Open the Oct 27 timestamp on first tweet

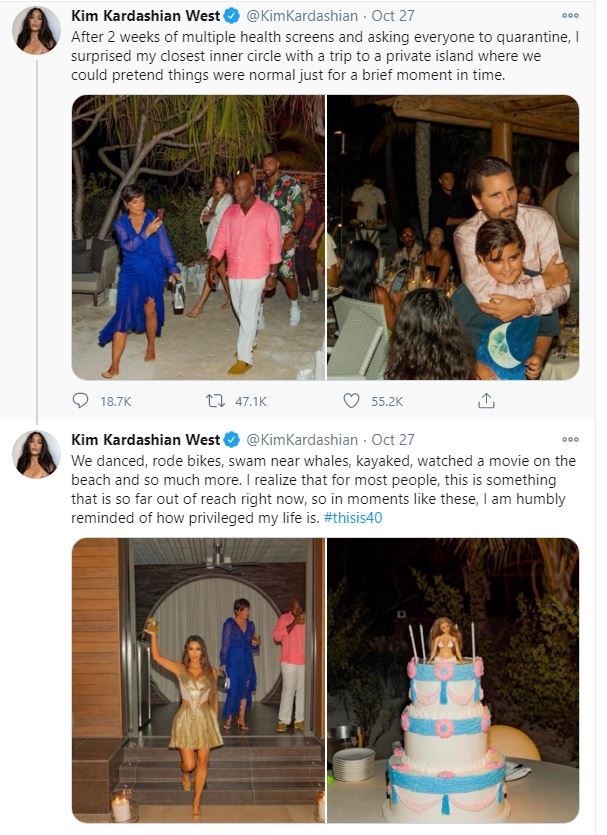(x=393, y=16)
